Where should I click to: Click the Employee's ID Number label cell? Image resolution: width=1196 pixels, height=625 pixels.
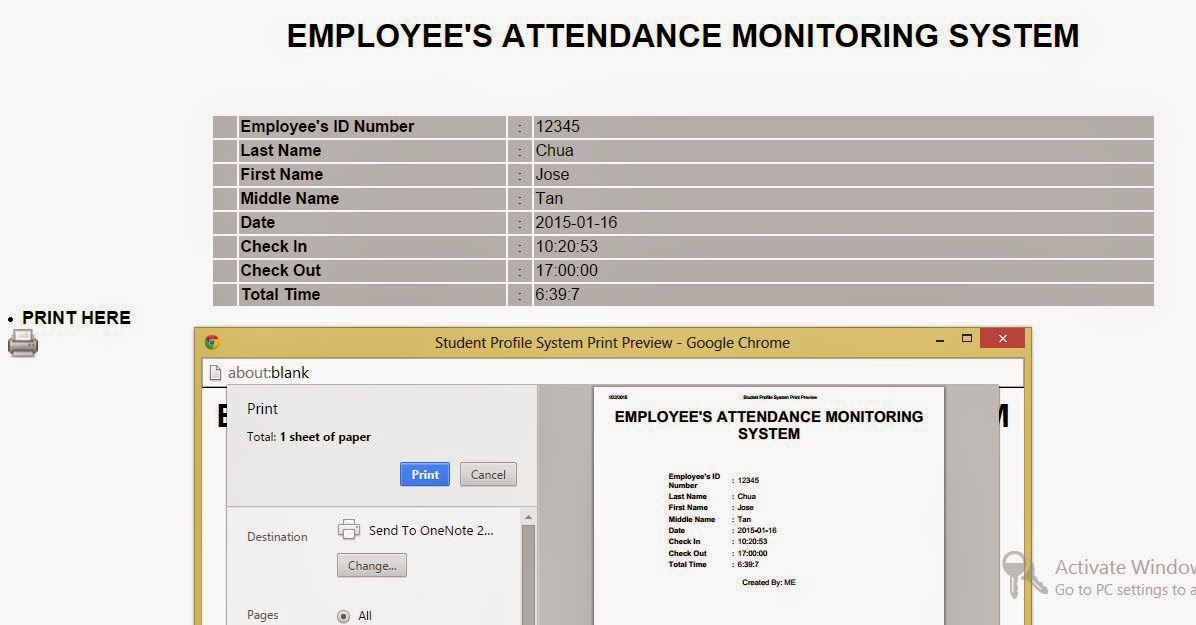tap(372, 127)
